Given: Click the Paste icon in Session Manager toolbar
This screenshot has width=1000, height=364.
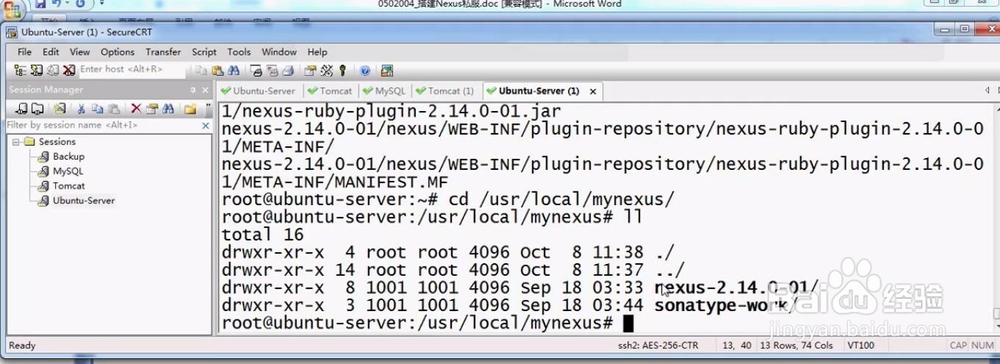Looking at the screenshot, I should [x=114, y=108].
